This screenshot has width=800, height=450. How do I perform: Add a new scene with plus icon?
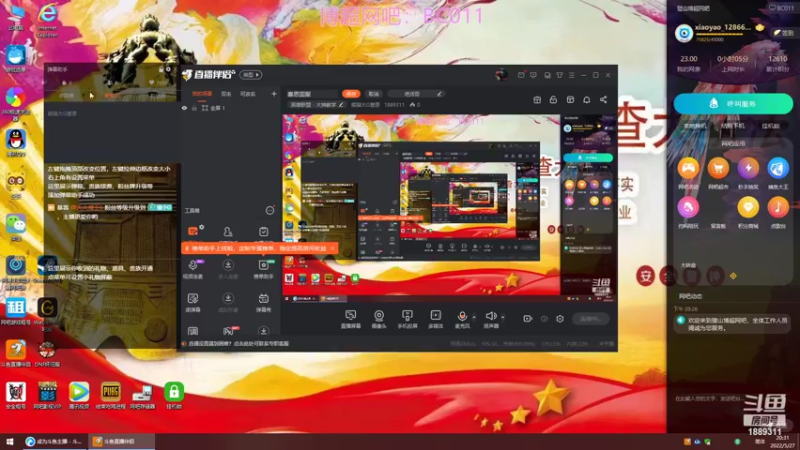click(273, 94)
